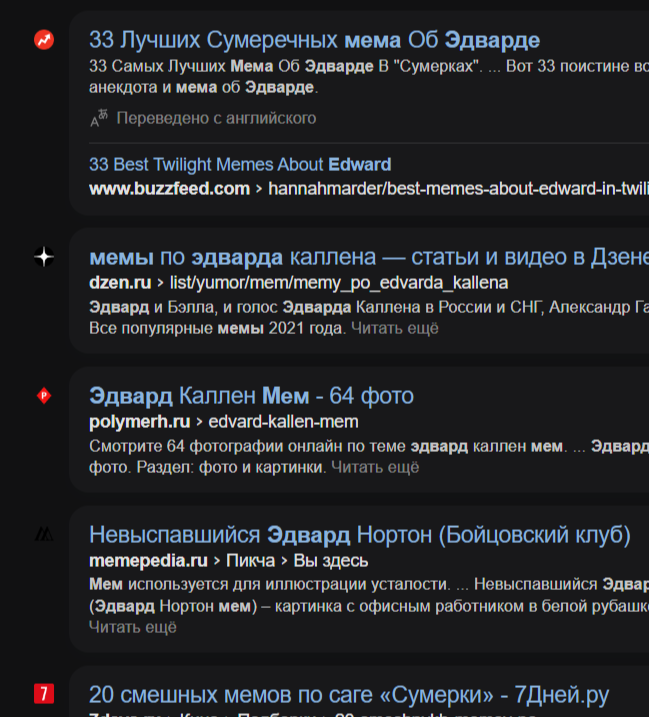Screen dimensions: 649x717
Task: Click 'Читать ещё' in the Dzen snippet
Action: (395, 328)
